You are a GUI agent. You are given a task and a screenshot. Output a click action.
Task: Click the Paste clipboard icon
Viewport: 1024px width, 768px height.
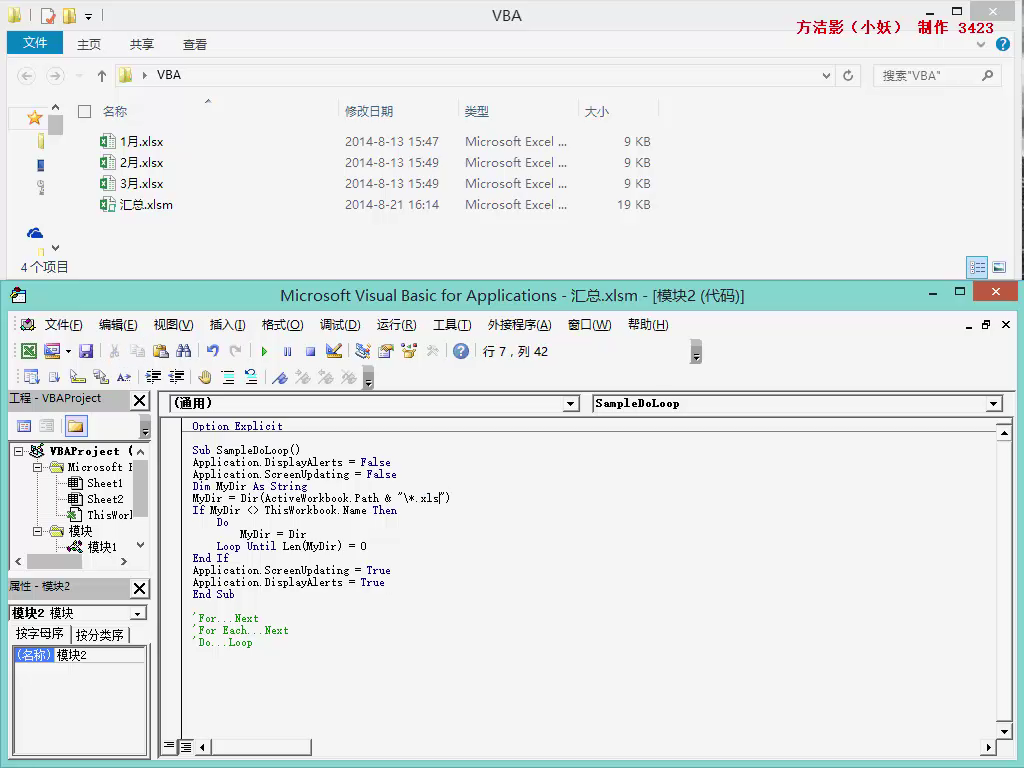(161, 351)
